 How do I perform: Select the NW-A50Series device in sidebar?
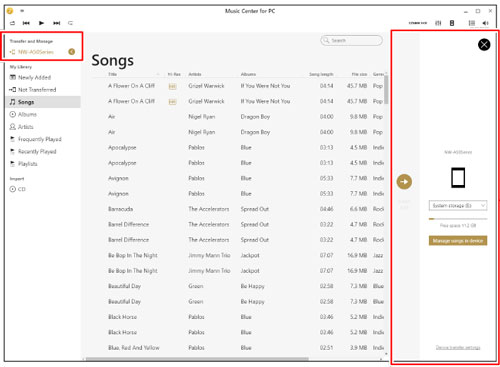pyautogui.click(x=36, y=52)
